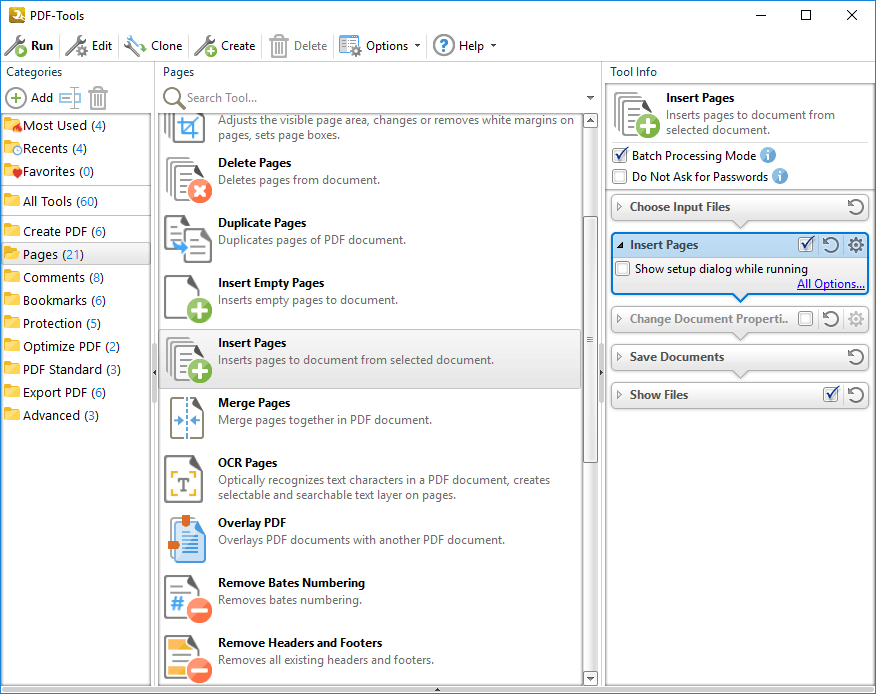Select the Duplicate Pages tool icon
The image size is (876, 694).
(188, 239)
